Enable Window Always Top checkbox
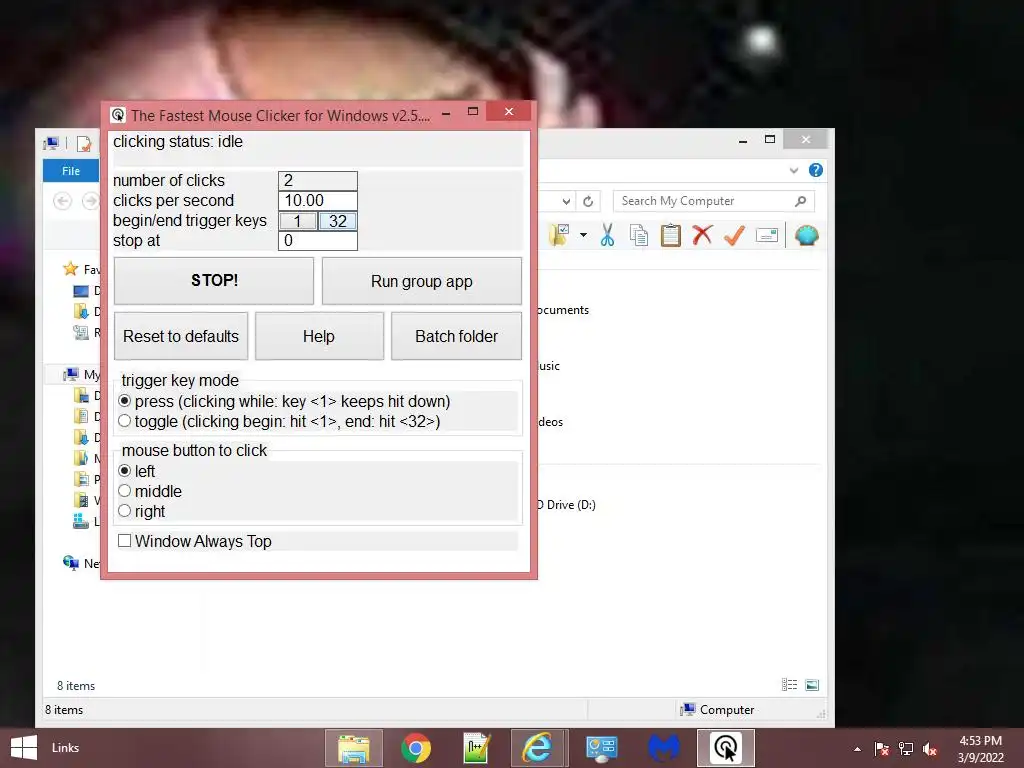 click(125, 541)
